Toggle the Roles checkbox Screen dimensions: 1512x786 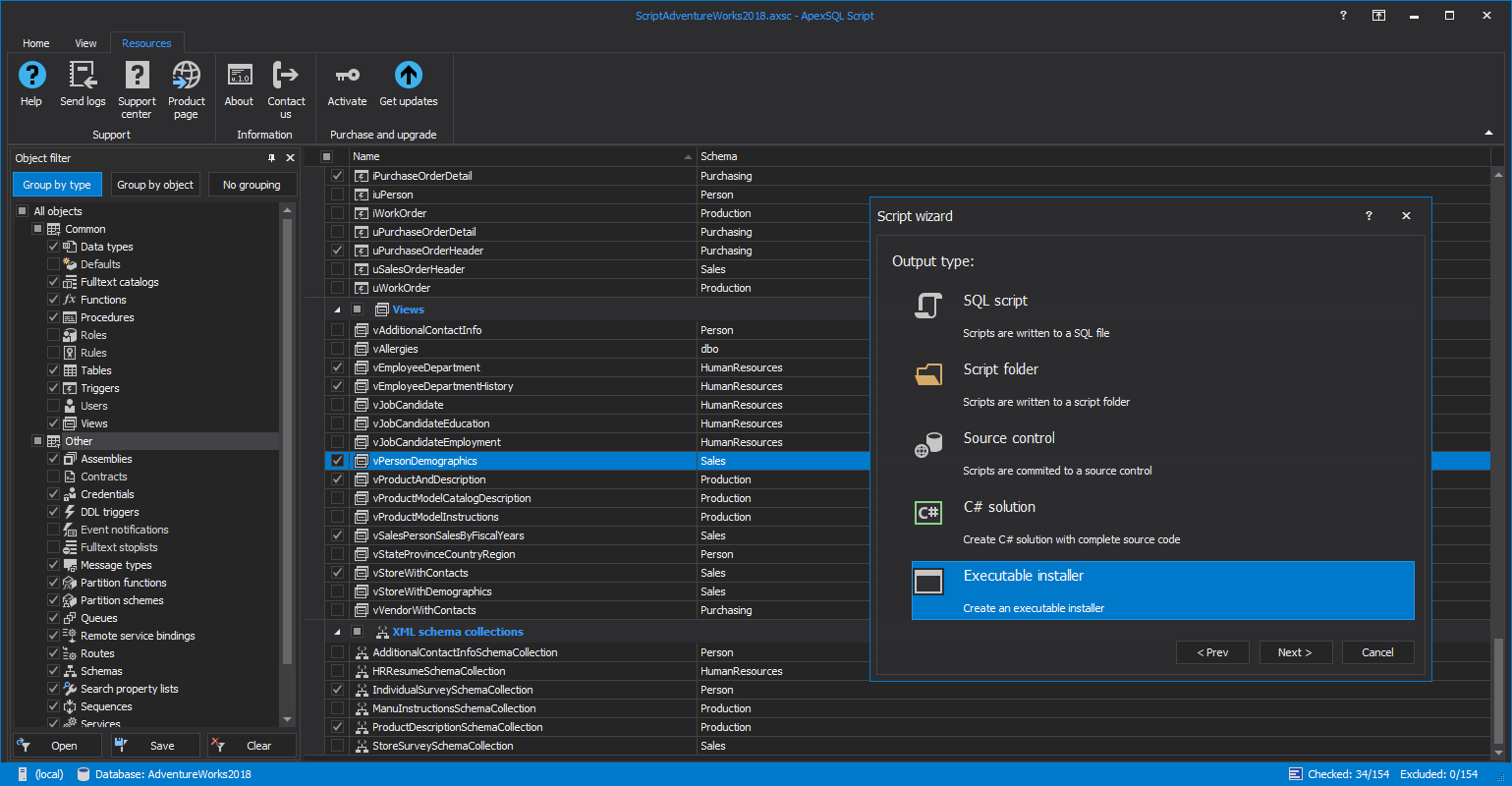[53, 335]
